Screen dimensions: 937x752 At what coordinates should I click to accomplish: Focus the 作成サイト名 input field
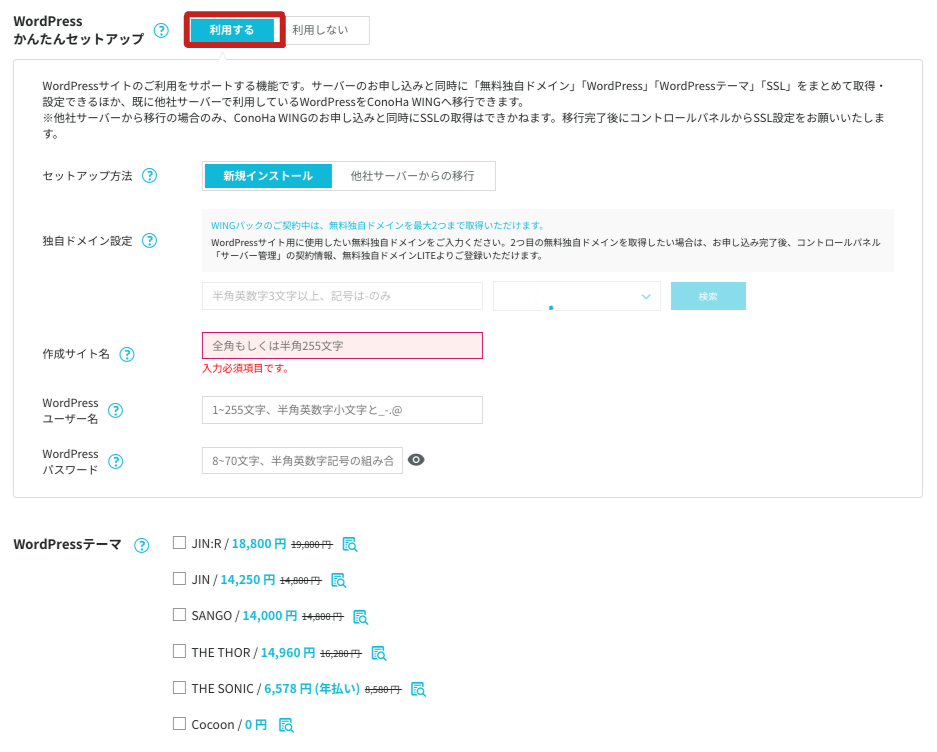coord(342,346)
